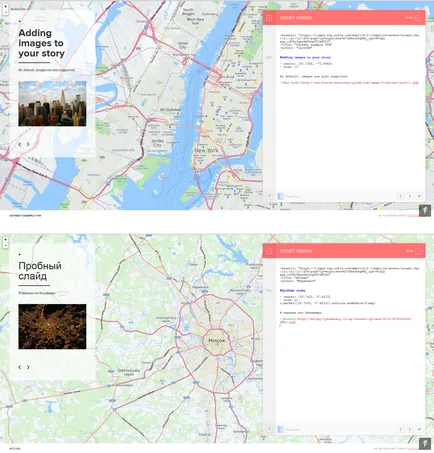Go to previous slide in New York story
Viewport: 434px width, 453px height.
click(20, 144)
